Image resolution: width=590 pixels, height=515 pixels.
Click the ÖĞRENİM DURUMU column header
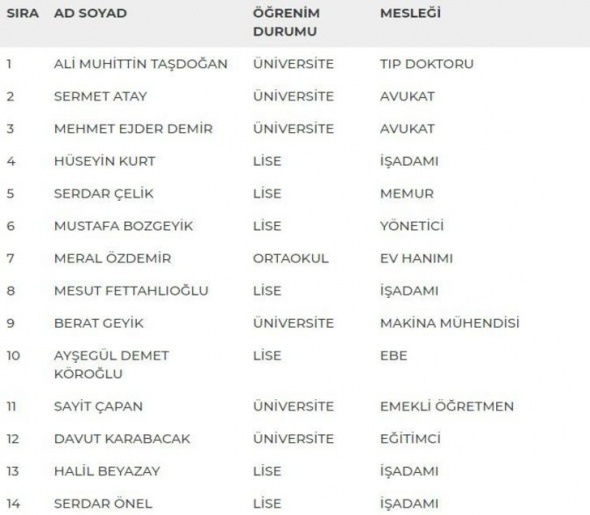pos(286,22)
